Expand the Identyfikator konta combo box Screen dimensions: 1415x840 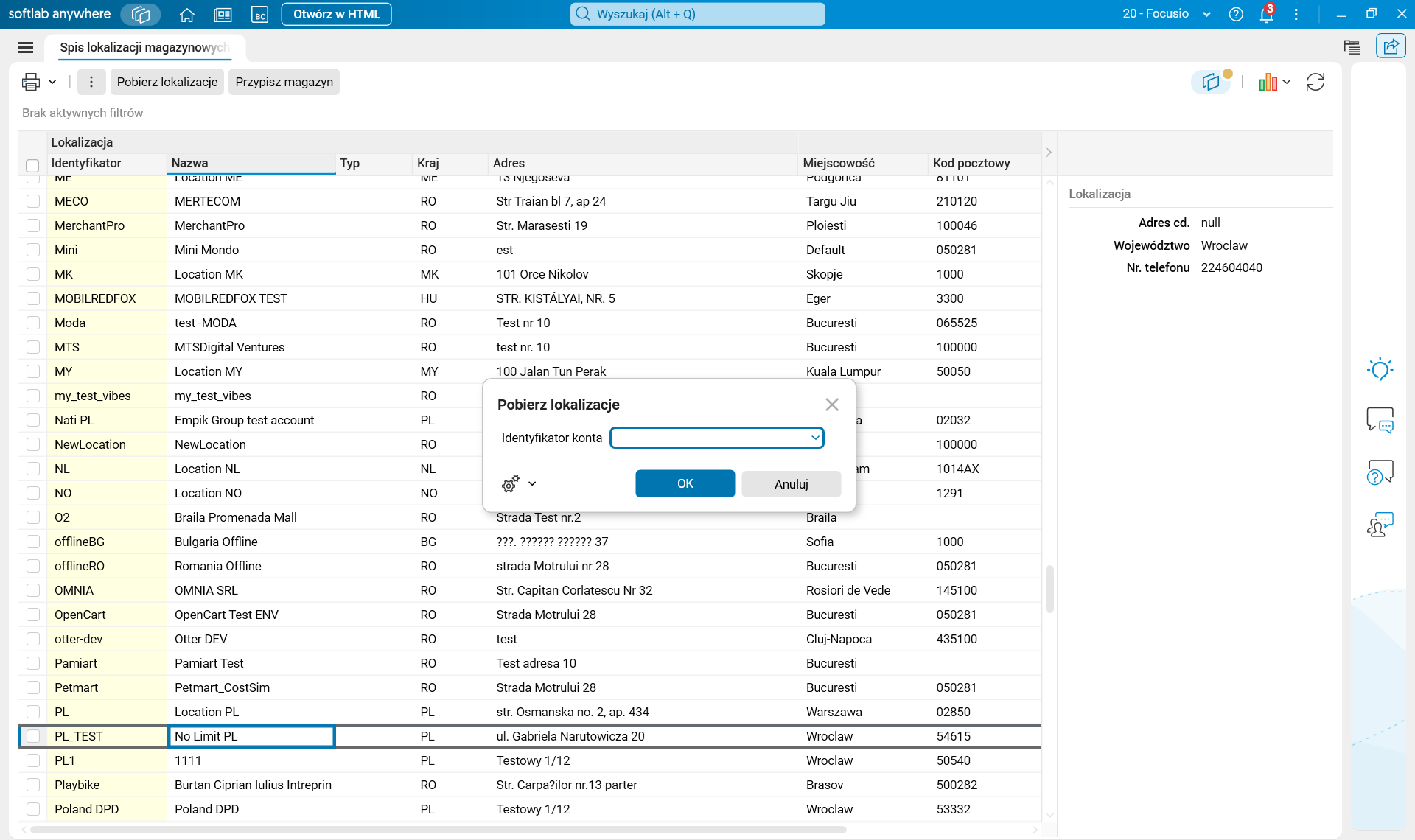coord(815,438)
